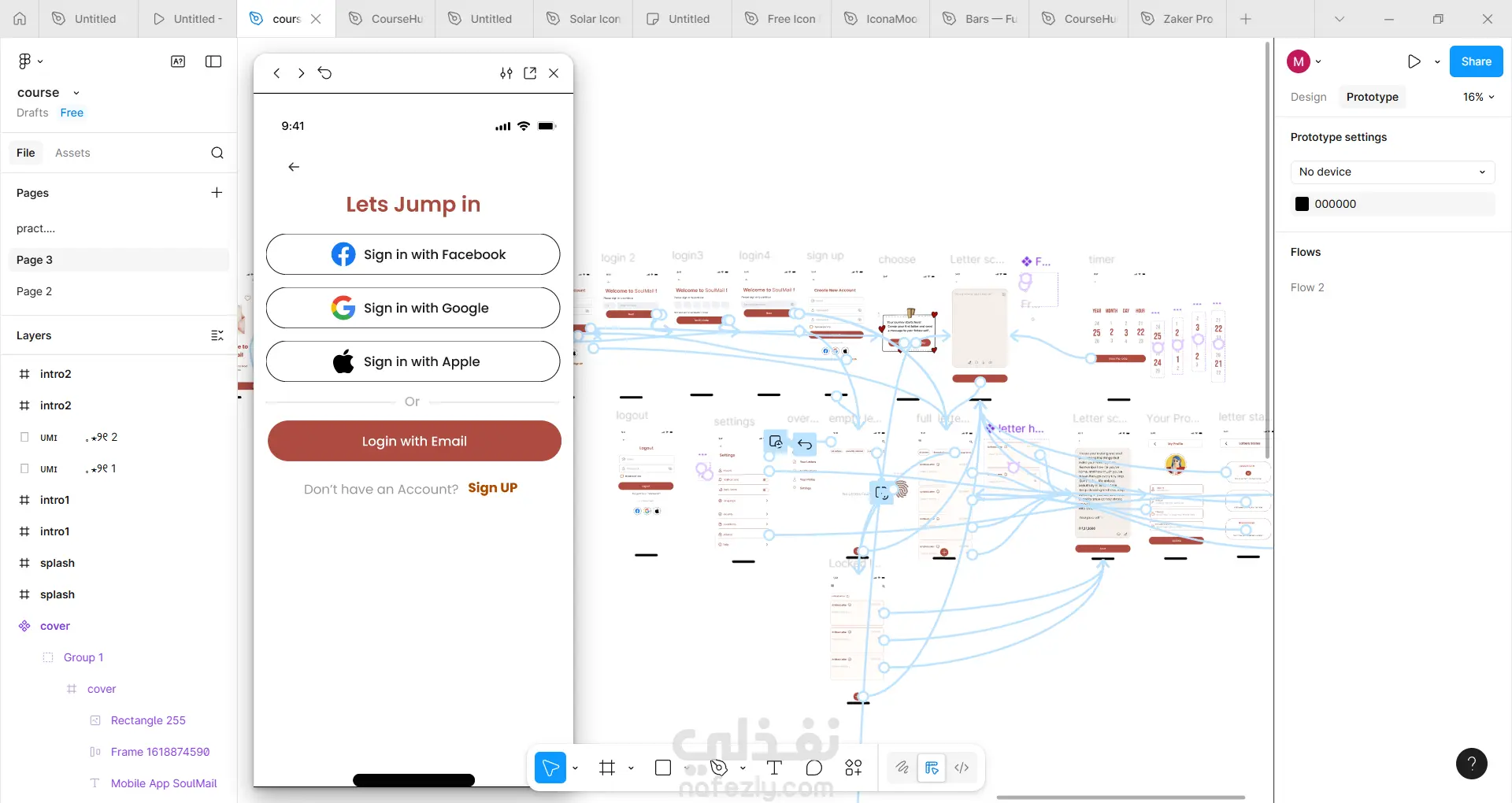Restart the prototype preview

click(x=325, y=73)
